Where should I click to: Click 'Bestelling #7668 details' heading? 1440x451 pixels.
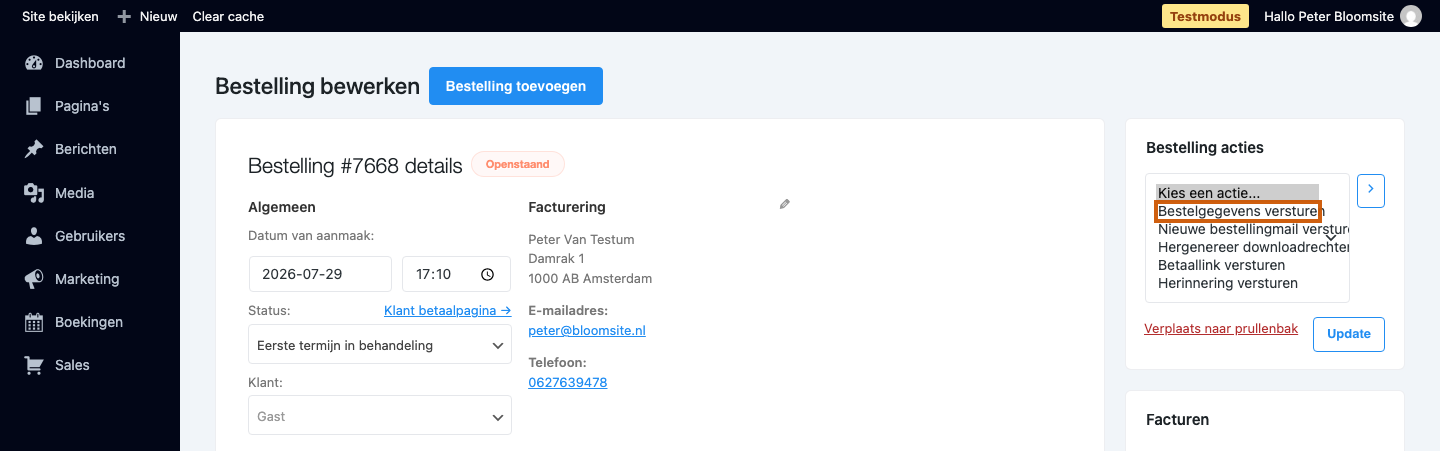pyautogui.click(x=355, y=165)
